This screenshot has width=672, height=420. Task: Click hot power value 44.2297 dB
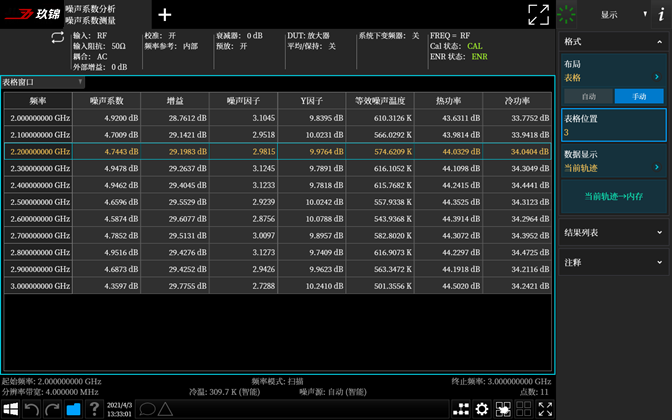click(461, 252)
